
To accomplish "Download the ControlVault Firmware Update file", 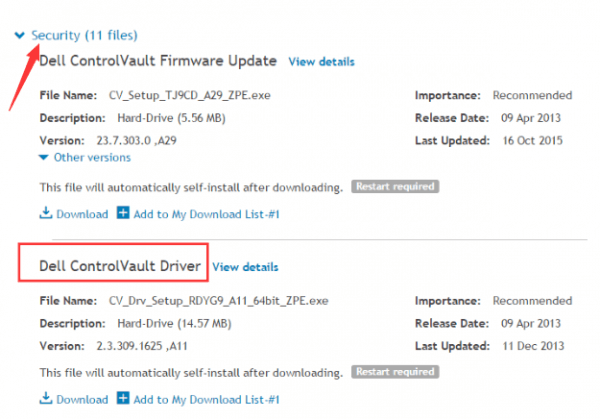I will pos(82,214).
